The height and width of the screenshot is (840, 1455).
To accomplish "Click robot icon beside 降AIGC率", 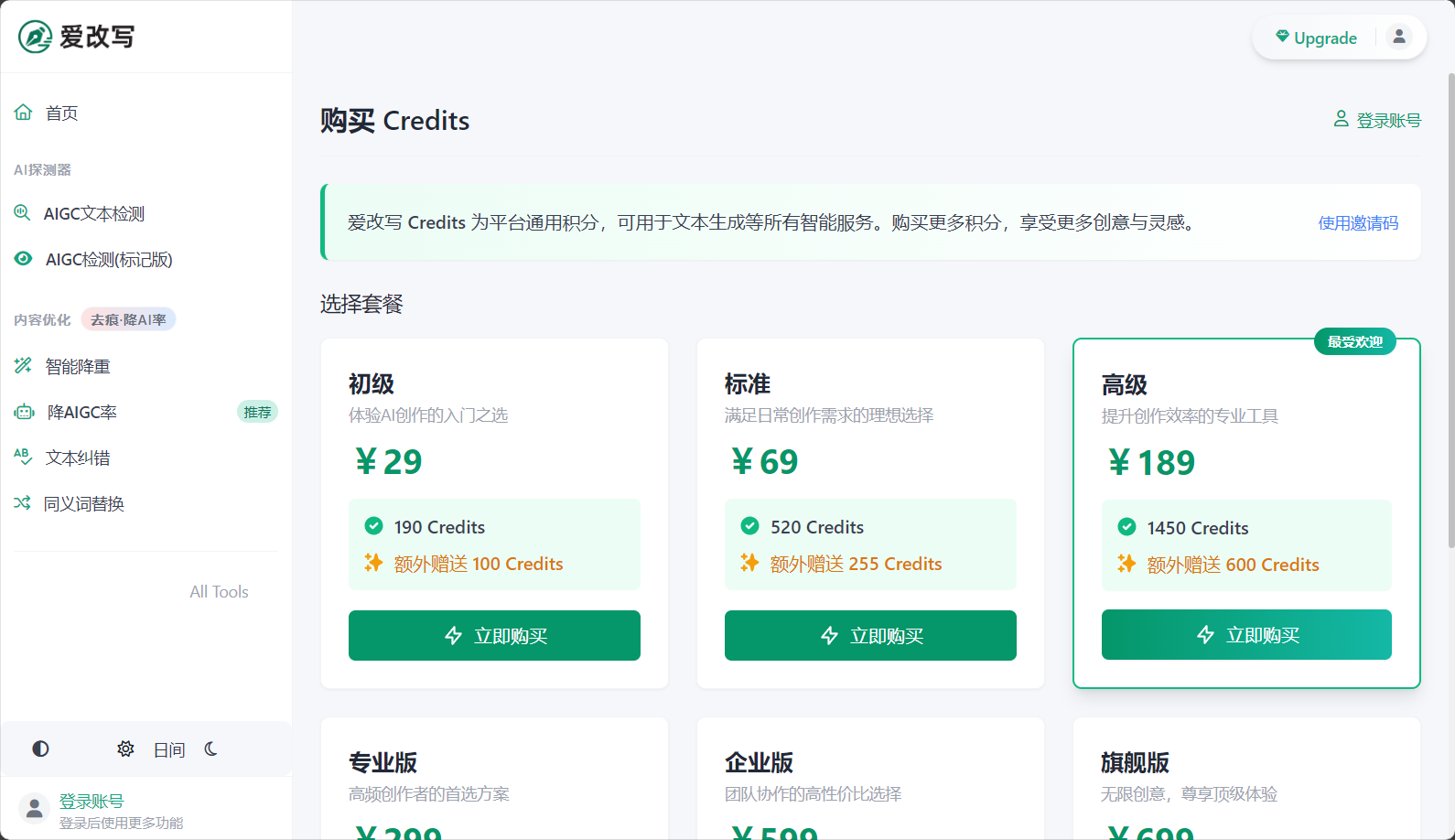I will pyautogui.click(x=24, y=412).
